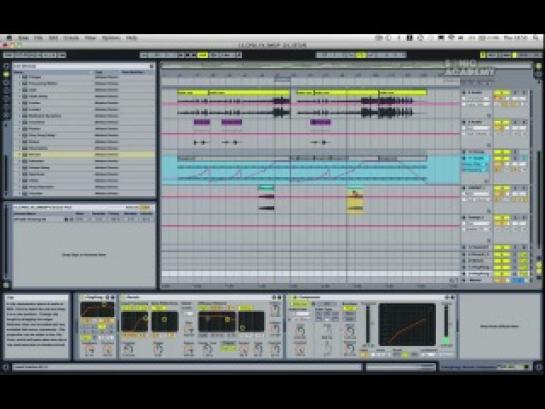Image resolution: width=545 pixels, height=409 pixels.
Task: Toggle the yellow Loop switch in transport
Action: click(x=361, y=55)
